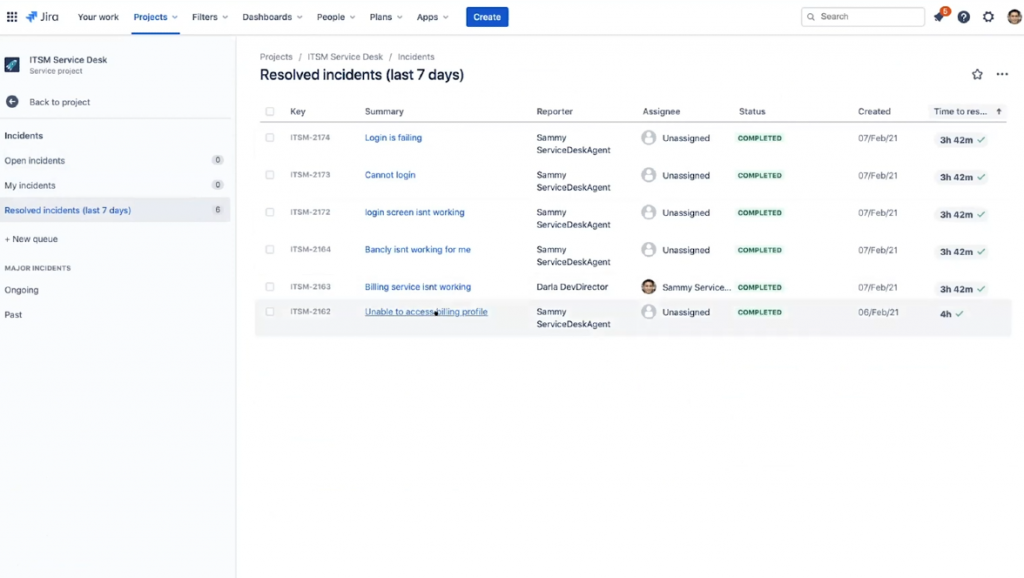This screenshot has width=1024, height=578.
Task: Expand the Dashboards dropdown menu
Action: [272, 17]
